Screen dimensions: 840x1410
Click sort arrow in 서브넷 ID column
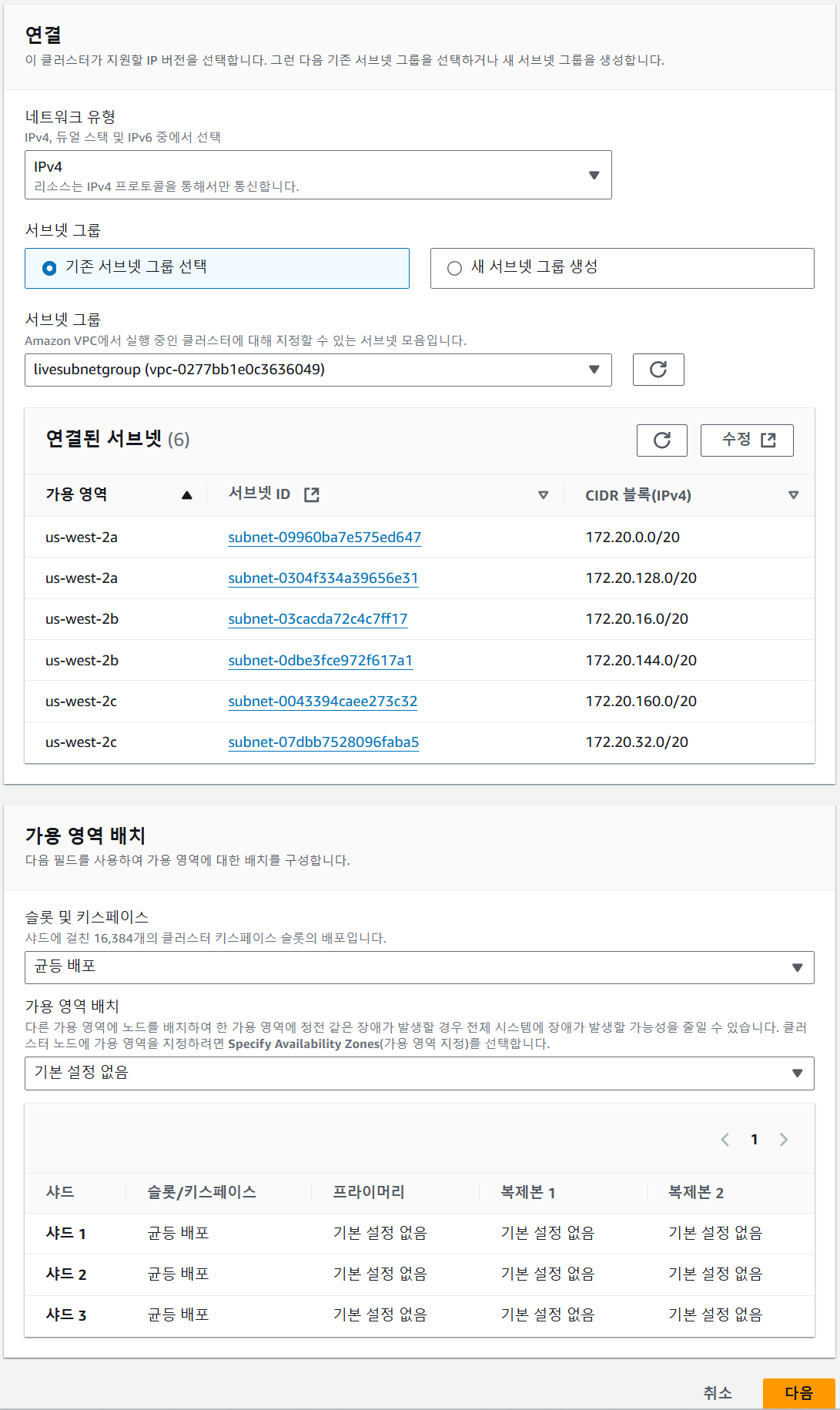point(543,495)
